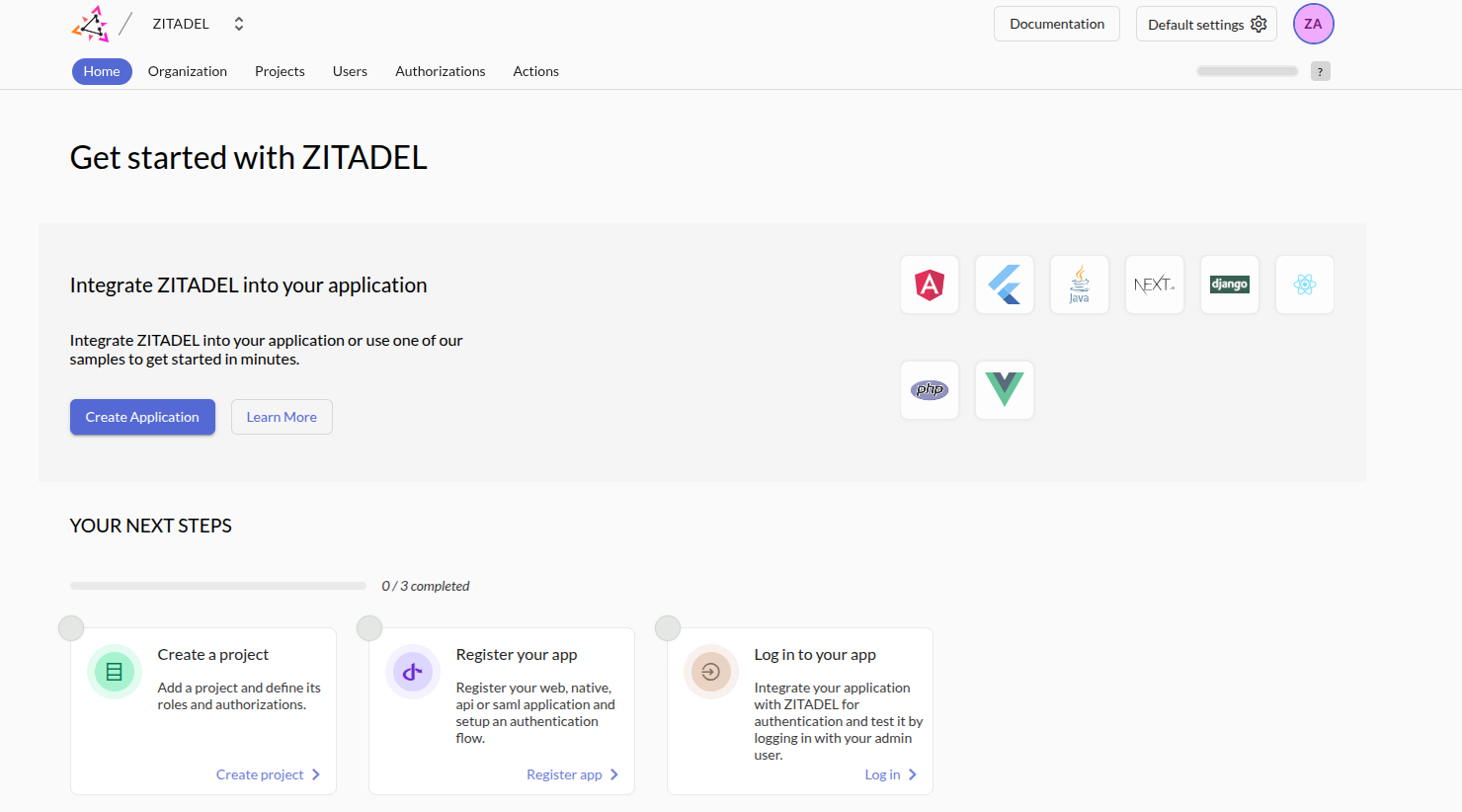Open the ZA user avatar menu
Screen dimensions: 1462x812
1313,24
